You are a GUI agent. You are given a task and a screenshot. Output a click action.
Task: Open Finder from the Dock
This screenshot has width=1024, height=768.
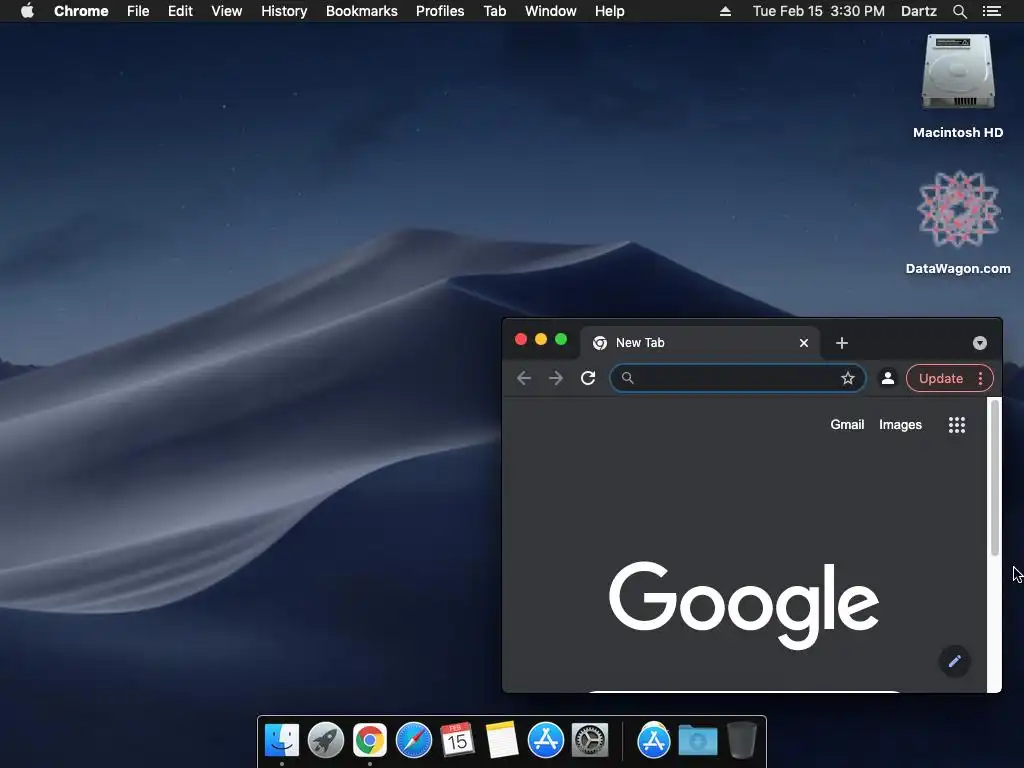tap(282, 740)
